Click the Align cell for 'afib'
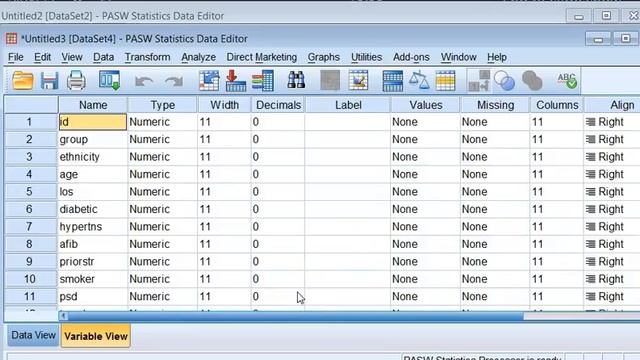Image resolution: width=640 pixels, height=360 pixels. pyautogui.click(x=612, y=244)
